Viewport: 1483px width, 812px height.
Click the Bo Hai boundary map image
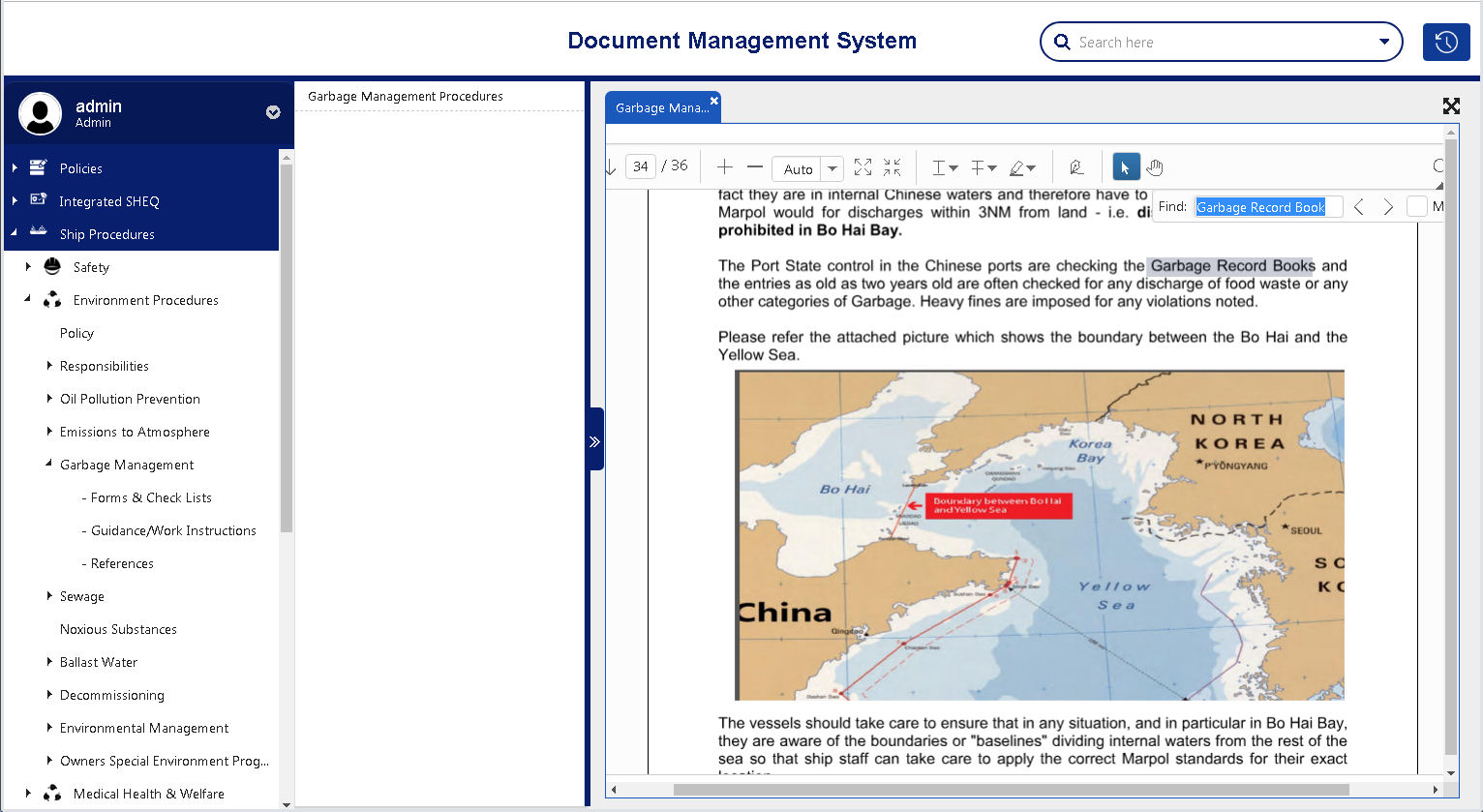[x=1040, y=535]
